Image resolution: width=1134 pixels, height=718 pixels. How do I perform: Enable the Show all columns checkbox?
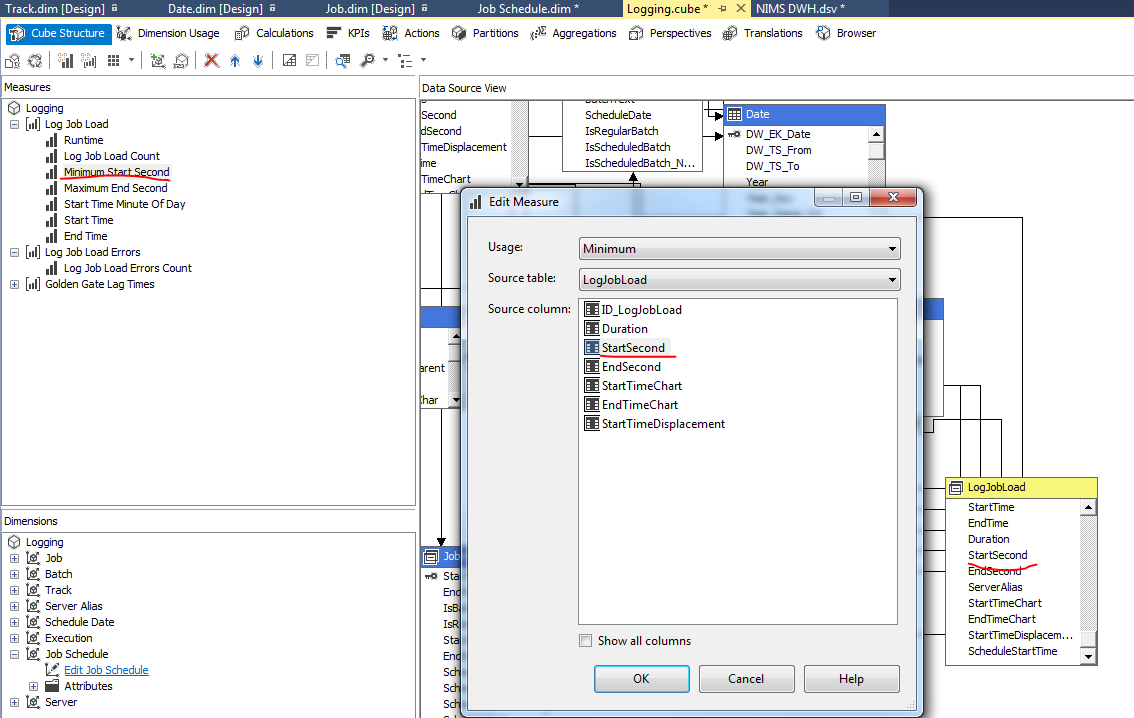(586, 641)
